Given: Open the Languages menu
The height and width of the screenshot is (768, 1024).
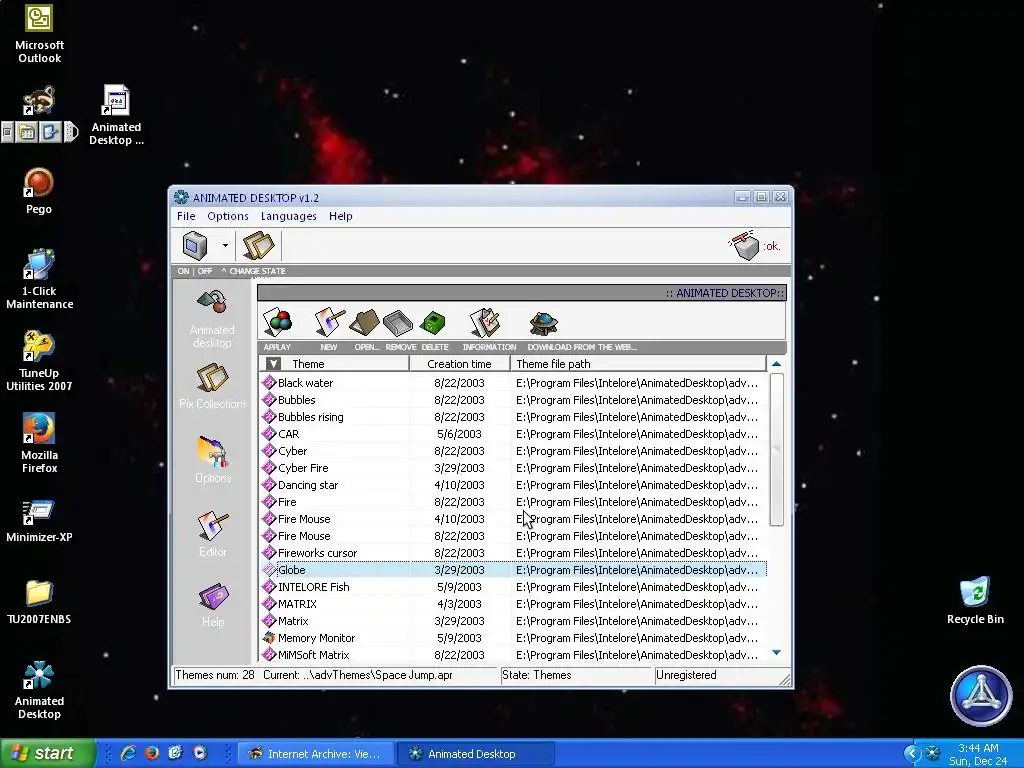Looking at the screenshot, I should click(289, 216).
